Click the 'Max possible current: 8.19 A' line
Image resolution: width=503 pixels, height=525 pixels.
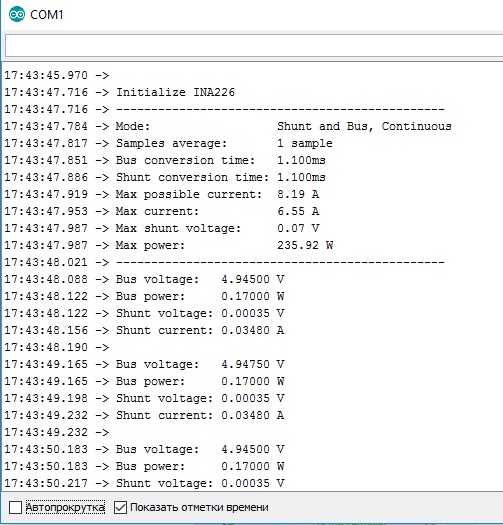[x=162, y=194]
